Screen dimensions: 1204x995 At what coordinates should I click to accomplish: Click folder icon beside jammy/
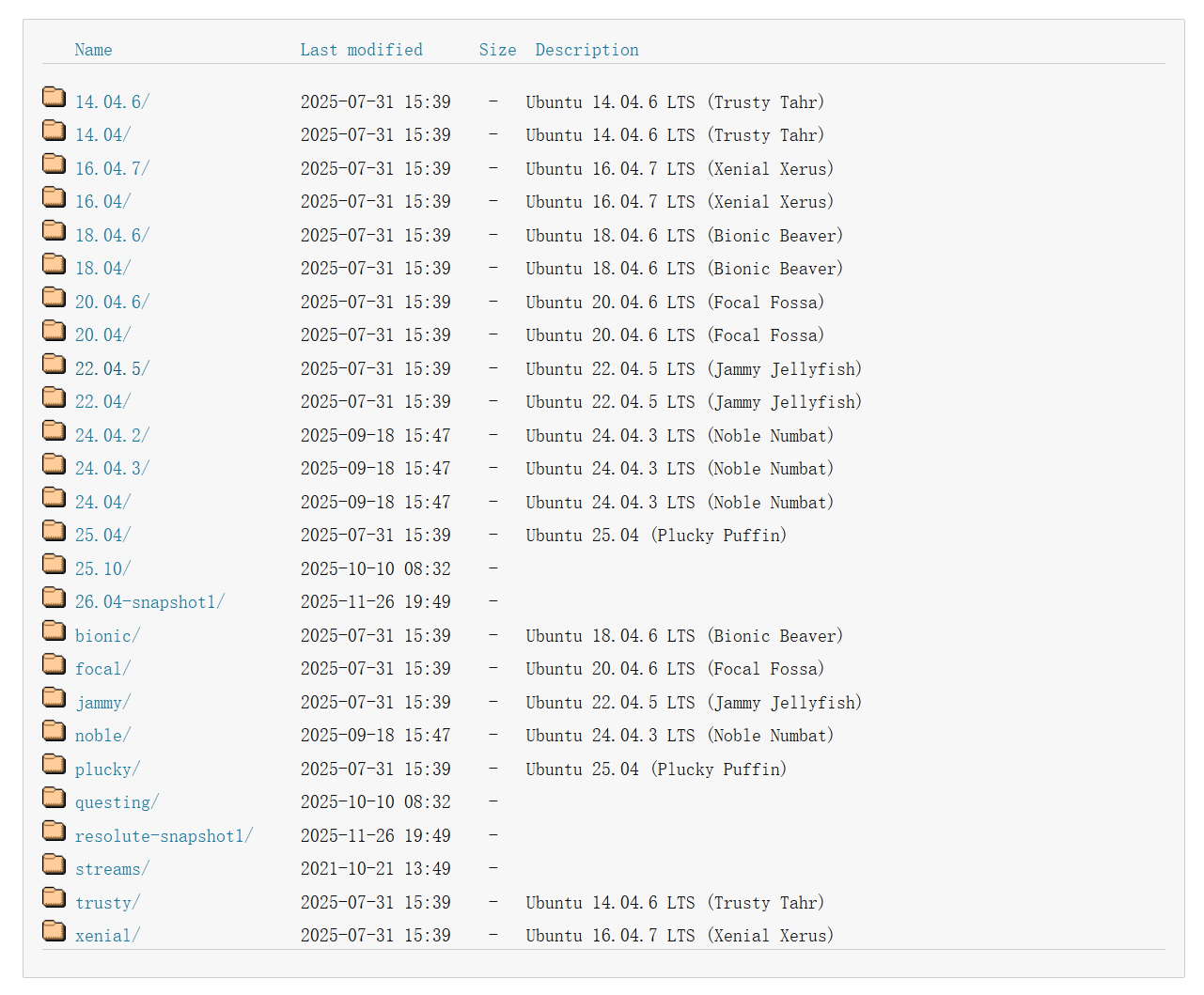pyautogui.click(x=55, y=697)
